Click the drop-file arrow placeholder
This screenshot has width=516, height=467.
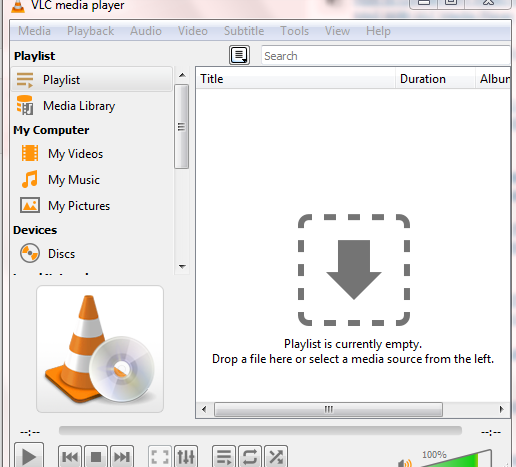(x=354, y=270)
